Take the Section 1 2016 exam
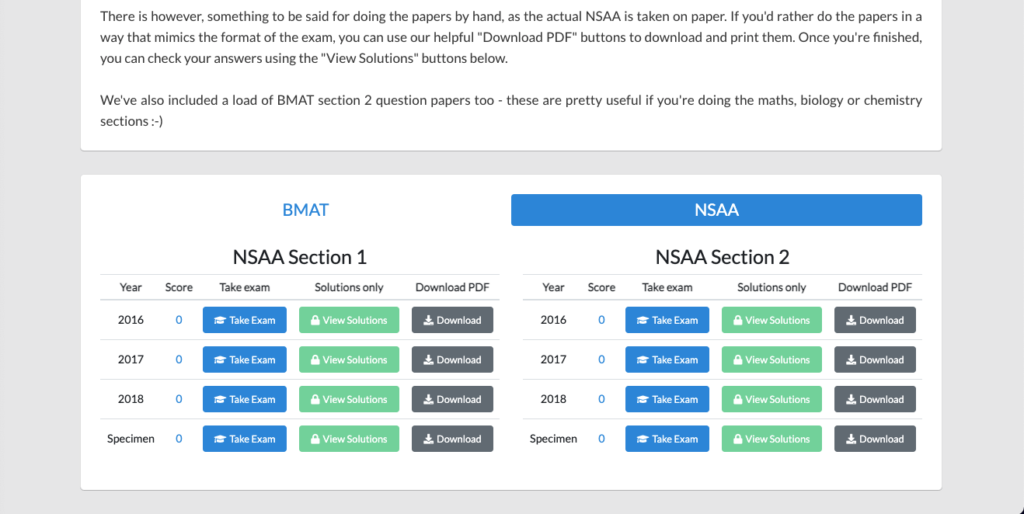This screenshot has height=514, width=1024. 244,320
